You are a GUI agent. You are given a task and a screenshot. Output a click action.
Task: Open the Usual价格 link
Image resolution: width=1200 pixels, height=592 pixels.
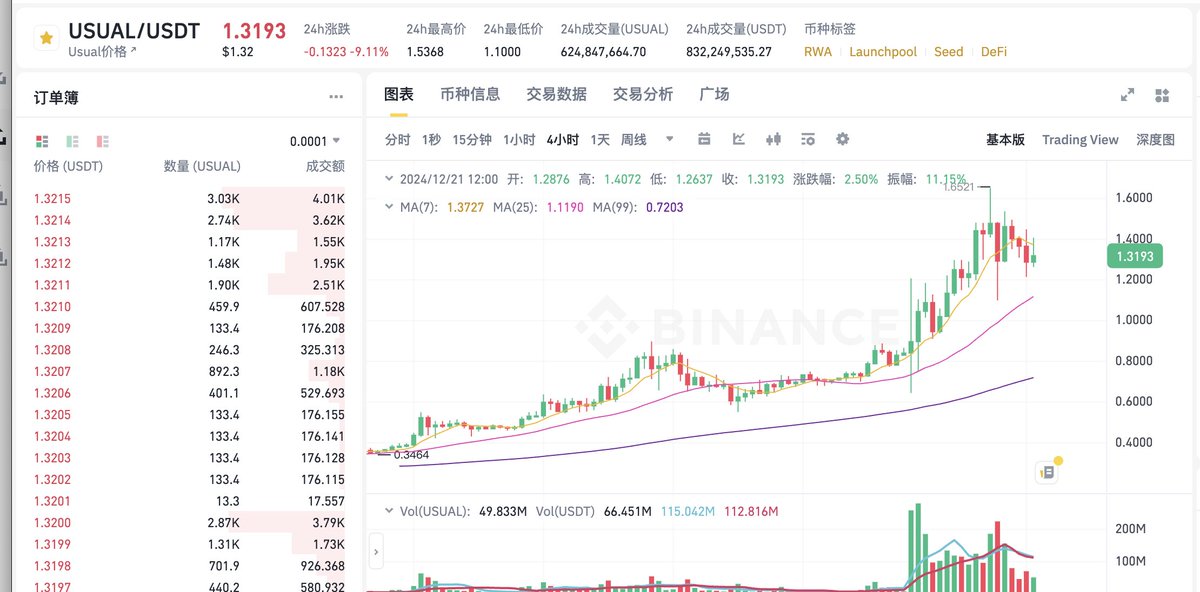pos(102,51)
